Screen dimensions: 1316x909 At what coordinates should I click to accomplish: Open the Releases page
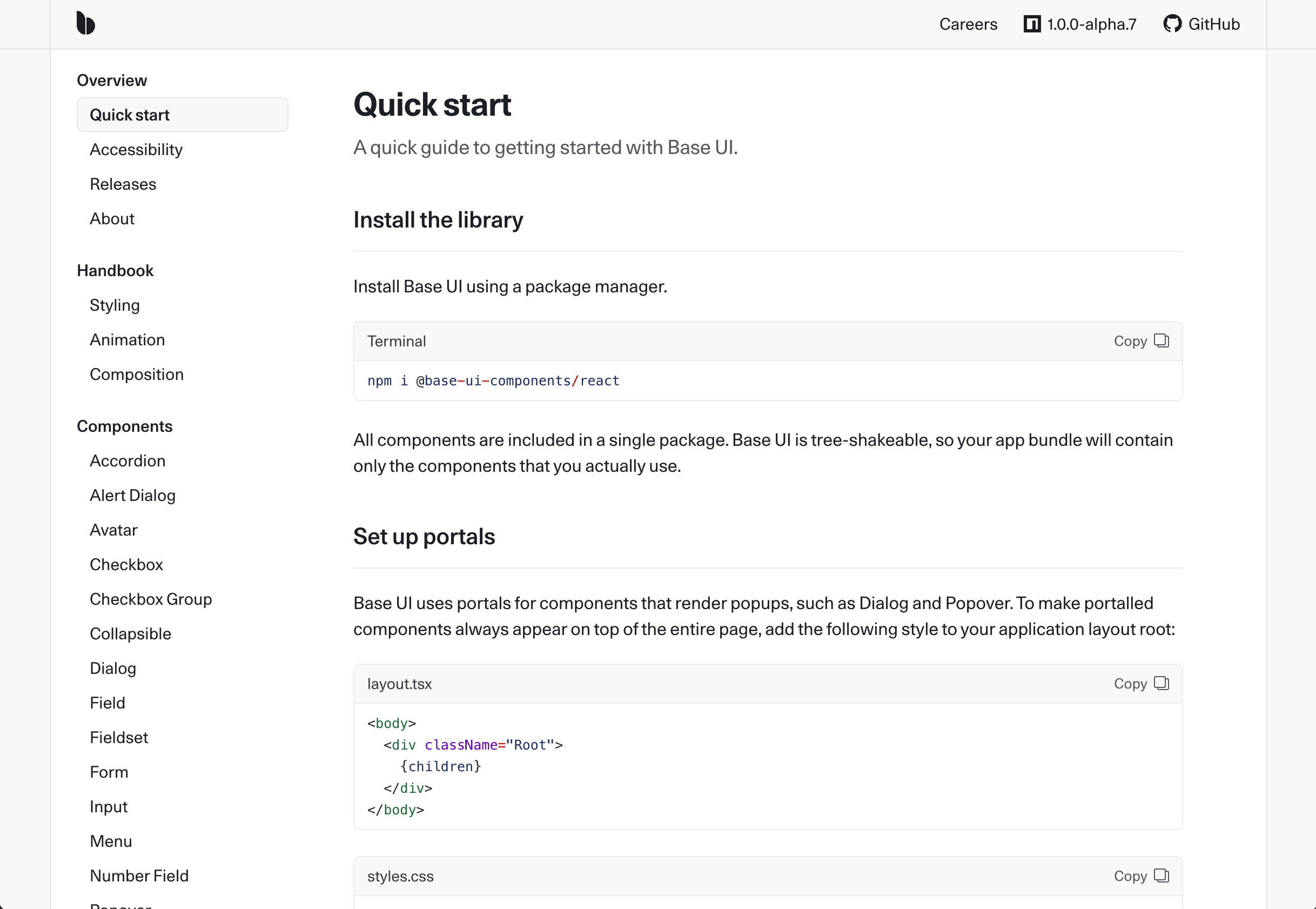[123, 184]
